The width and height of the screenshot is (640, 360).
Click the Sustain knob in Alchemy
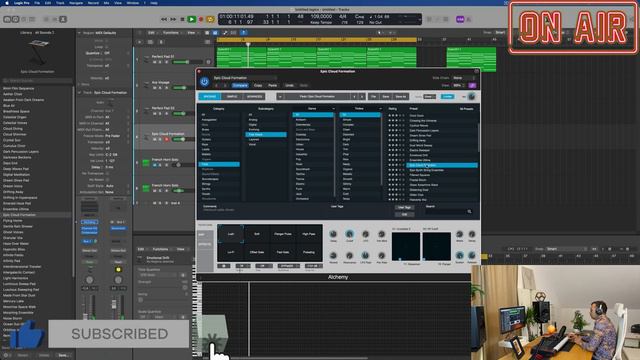point(460,256)
